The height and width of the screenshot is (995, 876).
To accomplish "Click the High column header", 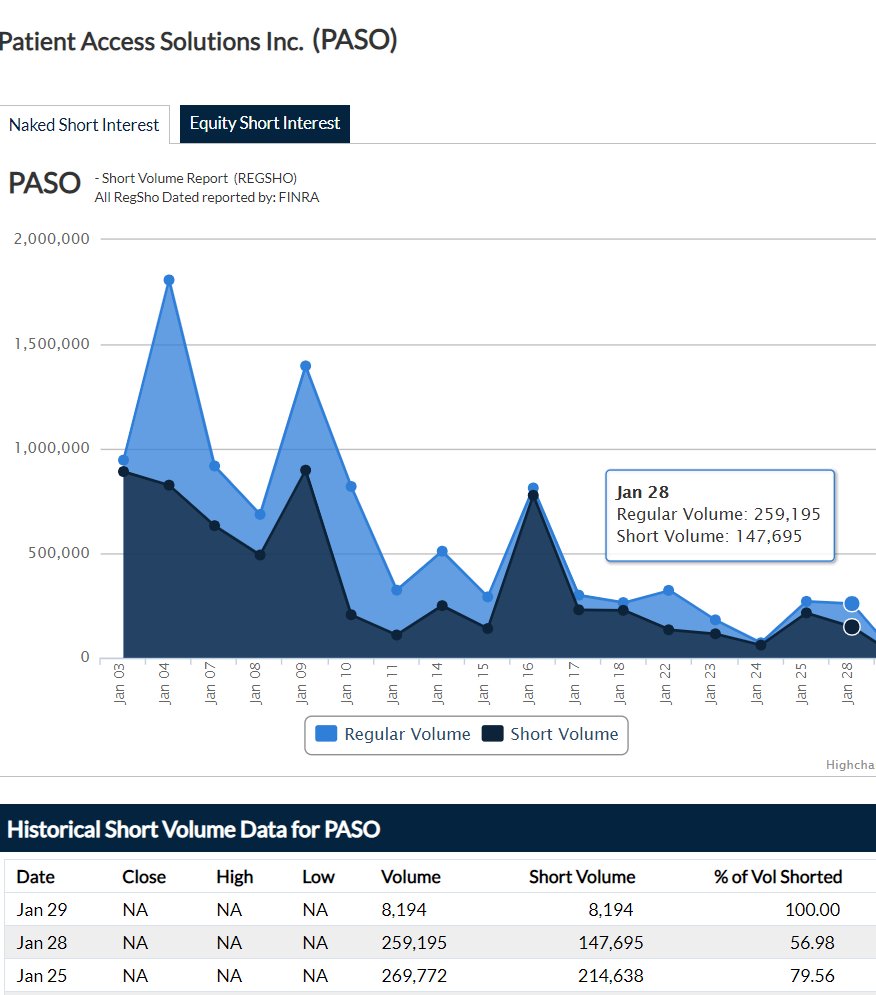I will tap(234, 877).
